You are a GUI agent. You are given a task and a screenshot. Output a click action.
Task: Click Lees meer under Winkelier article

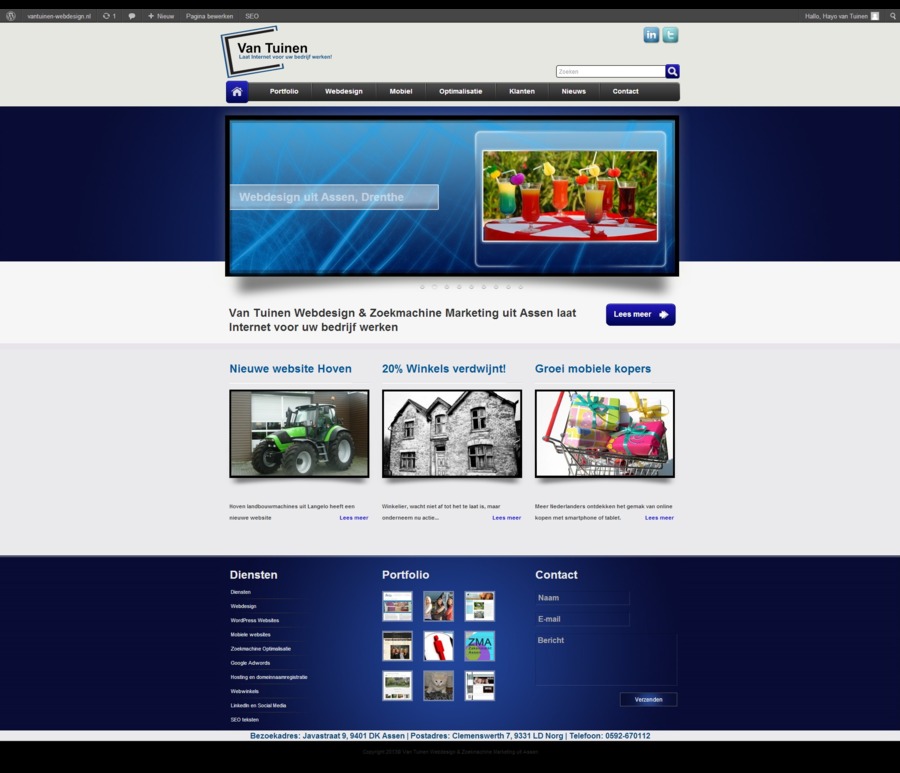(506, 518)
